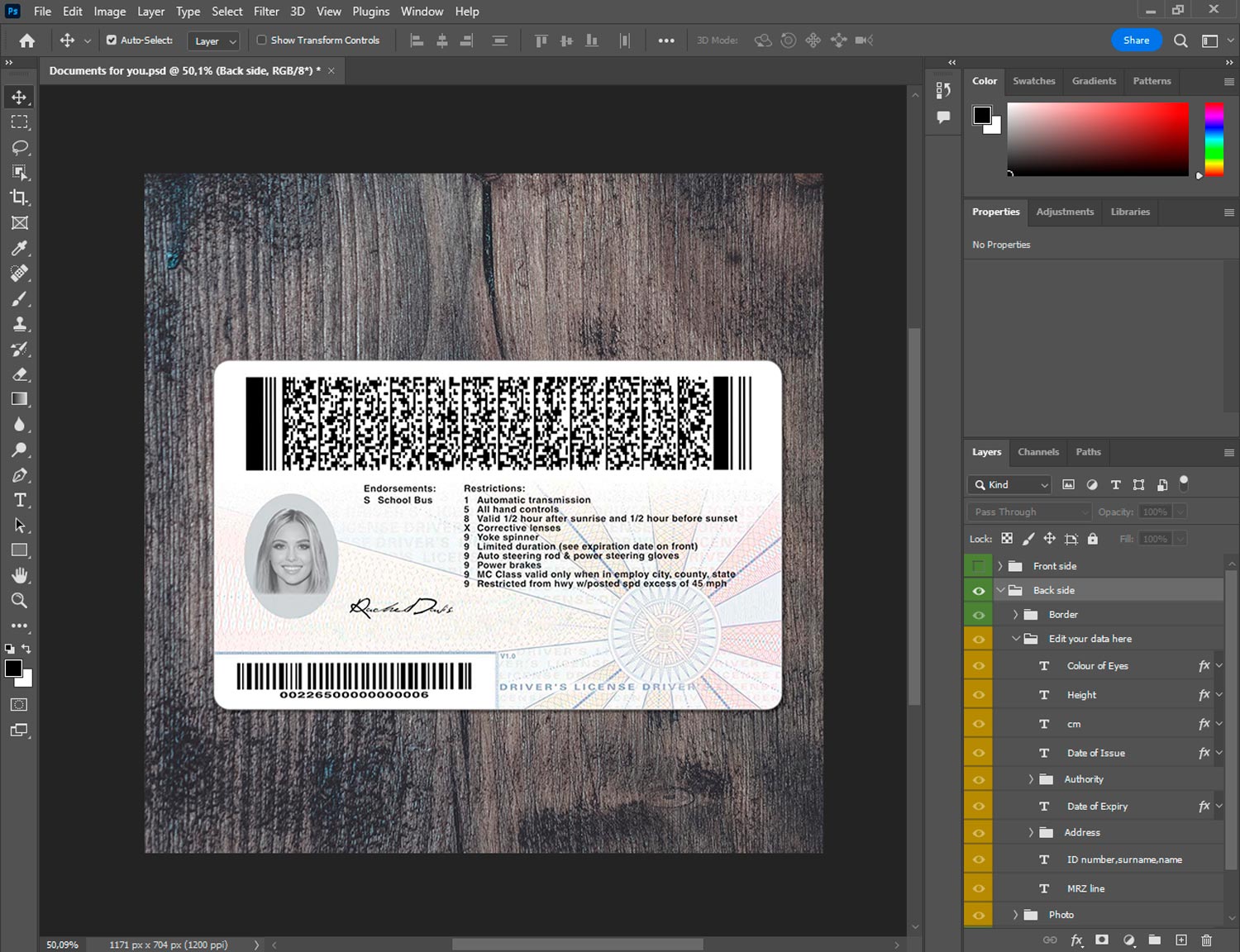The image size is (1240, 952).
Task: Expand the Front side layer group
Action: coord(999,566)
